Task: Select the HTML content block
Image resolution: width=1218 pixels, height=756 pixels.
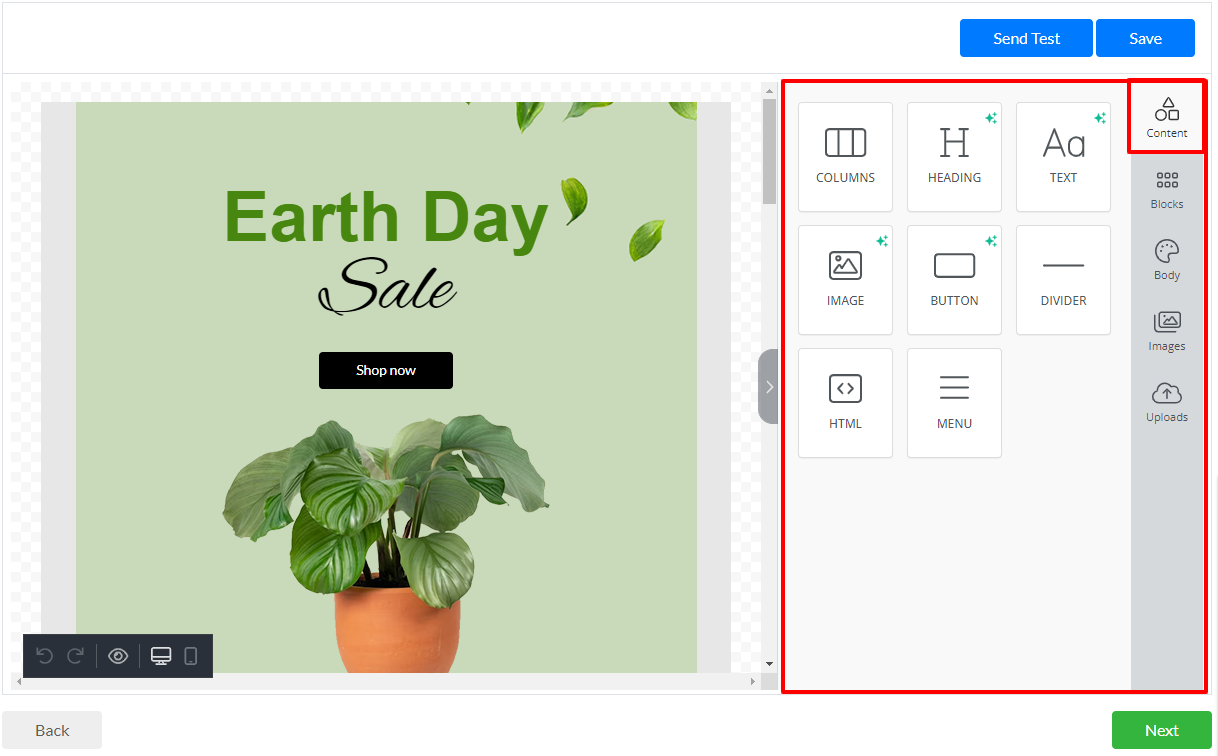Action: pyautogui.click(x=845, y=403)
